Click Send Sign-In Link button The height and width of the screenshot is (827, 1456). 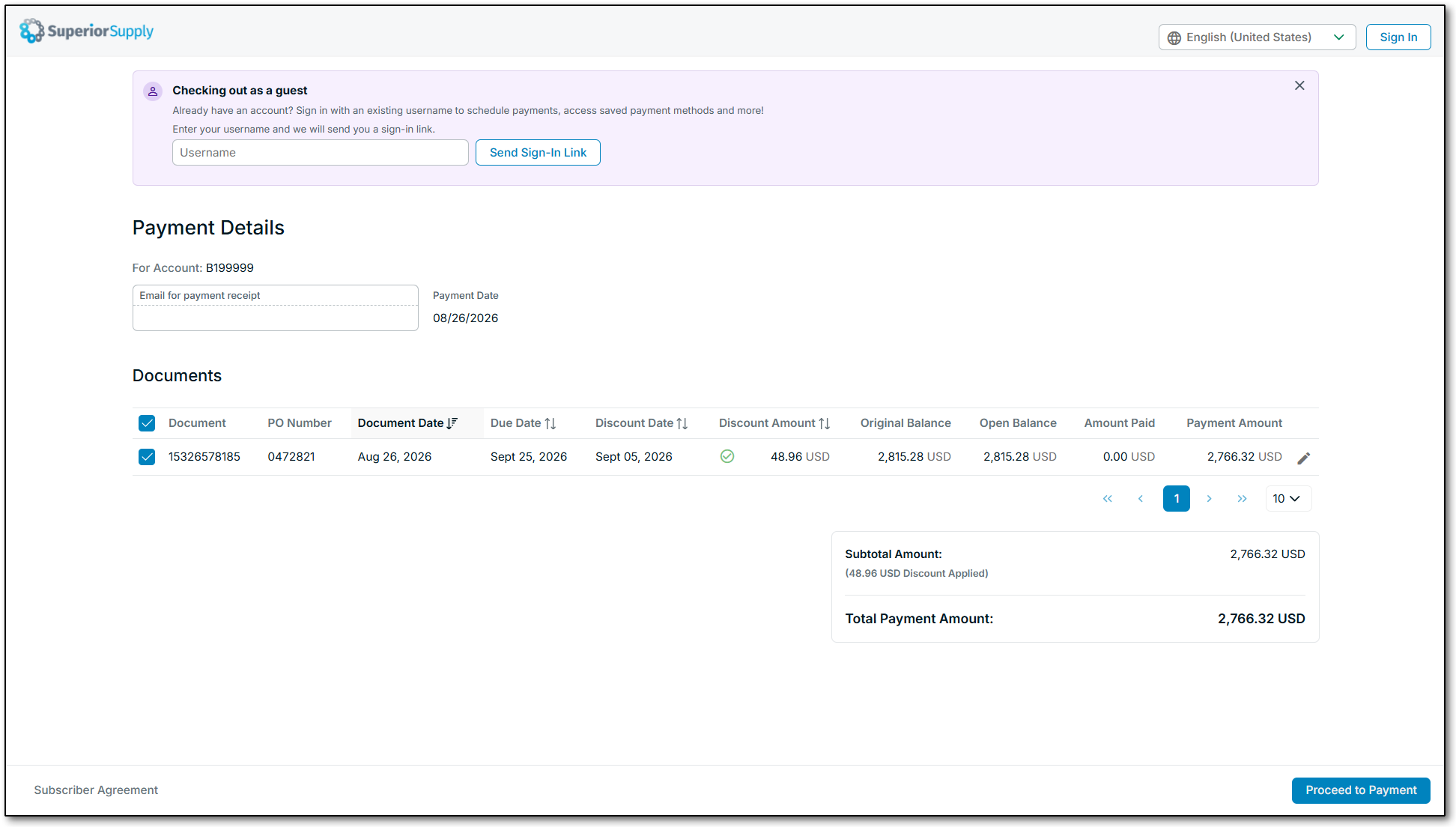pyautogui.click(x=538, y=153)
